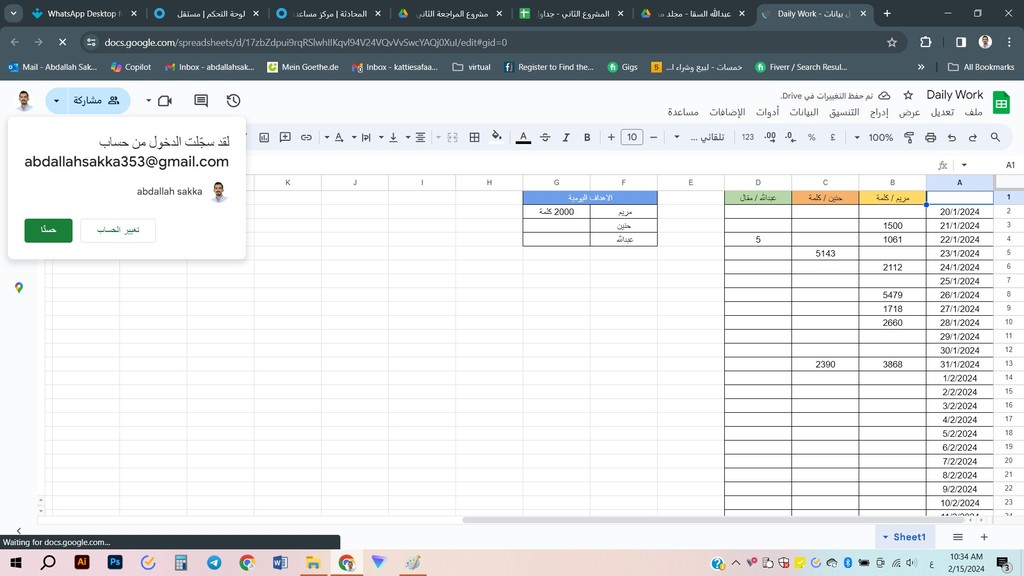Star the Daily Work document

pos(908,95)
